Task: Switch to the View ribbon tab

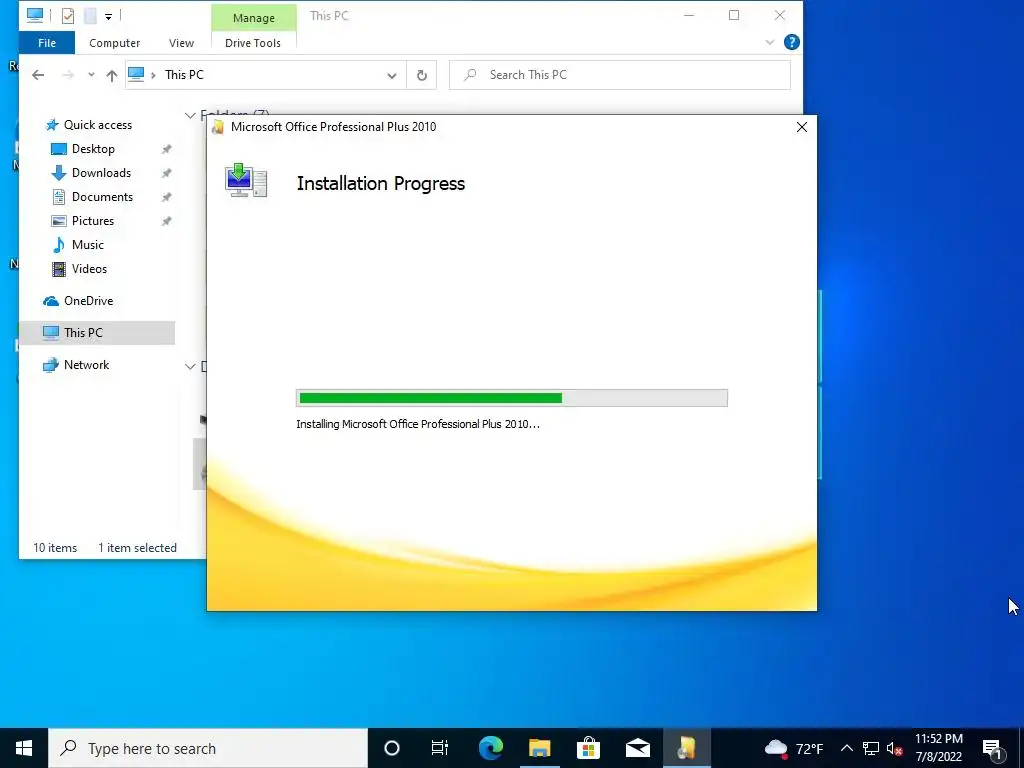Action: [x=181, y=43]
